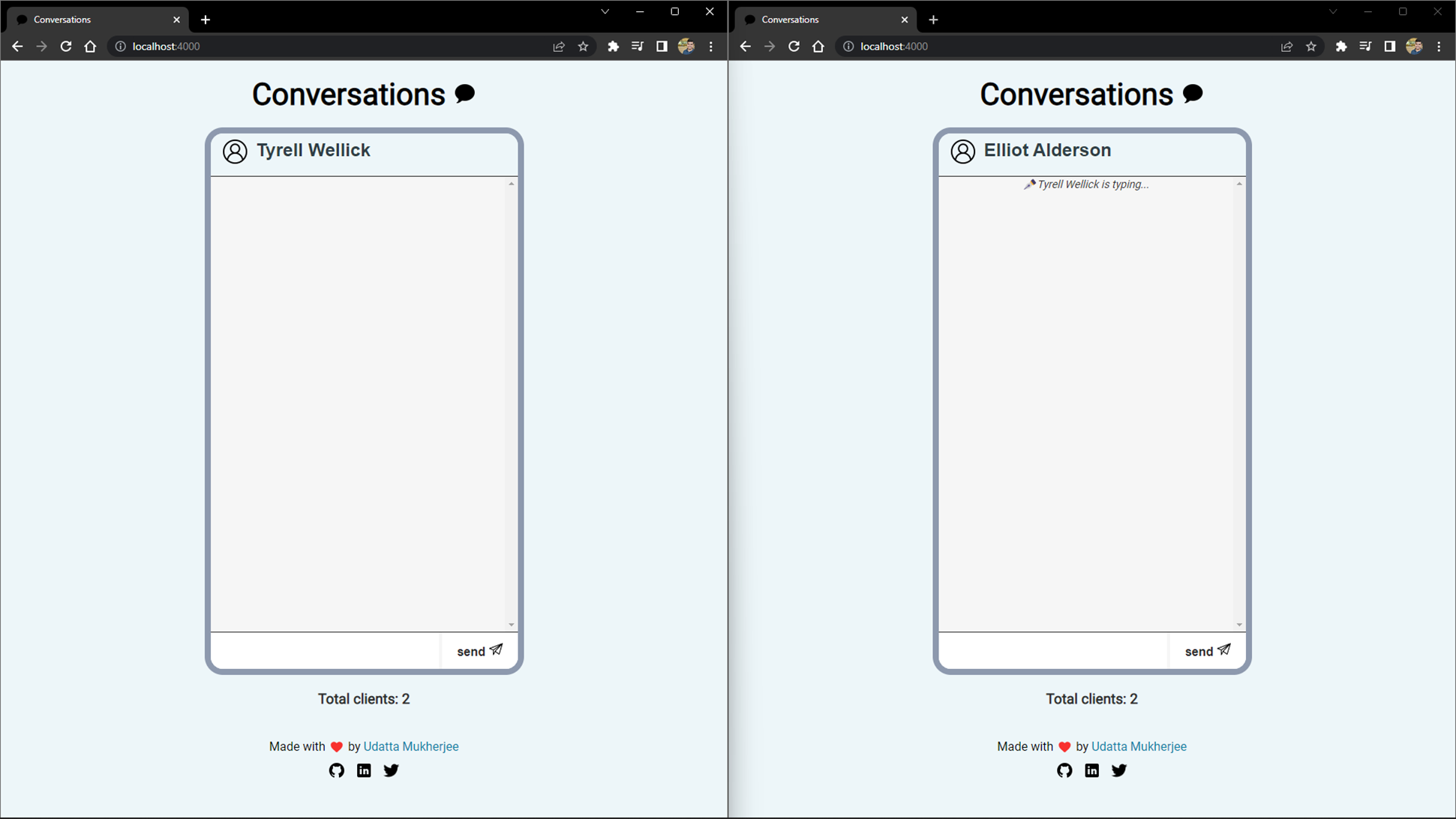Expand tab search chevron in left browser
The width and height of the screenshot is (1456, 819).
click(605, 12)
